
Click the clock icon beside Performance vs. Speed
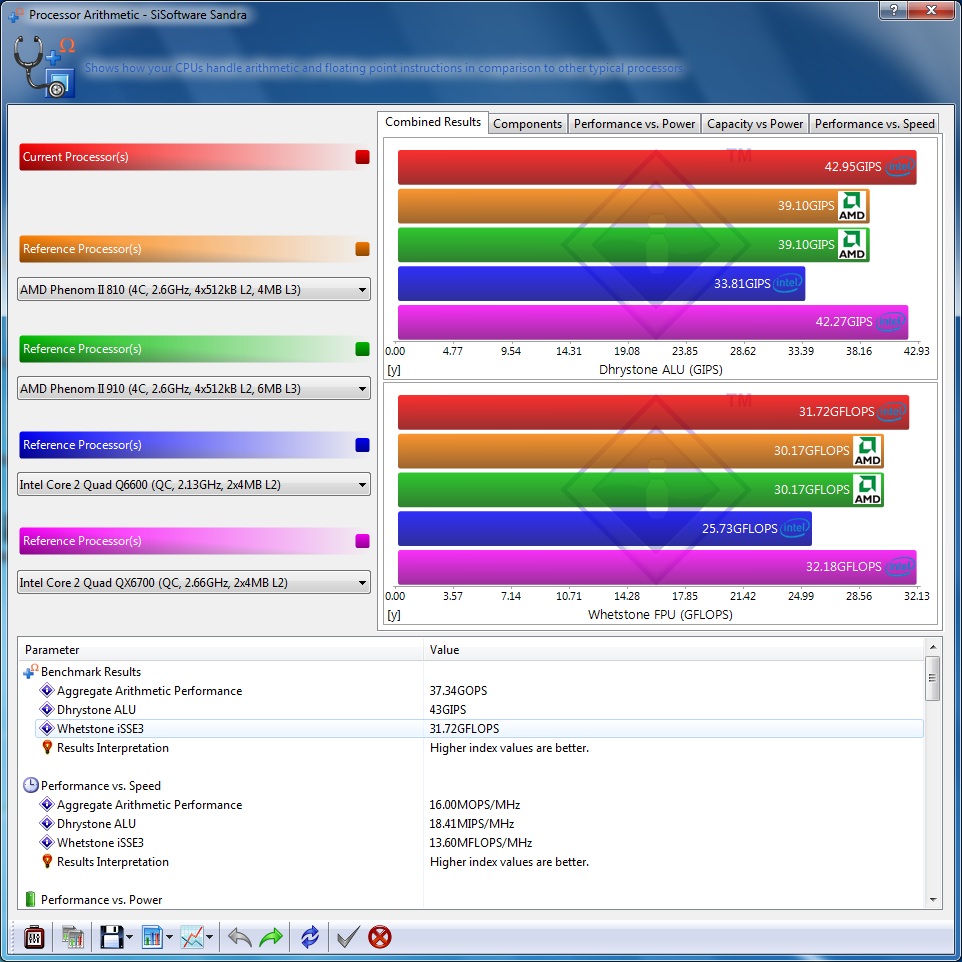tap(31, 785)
